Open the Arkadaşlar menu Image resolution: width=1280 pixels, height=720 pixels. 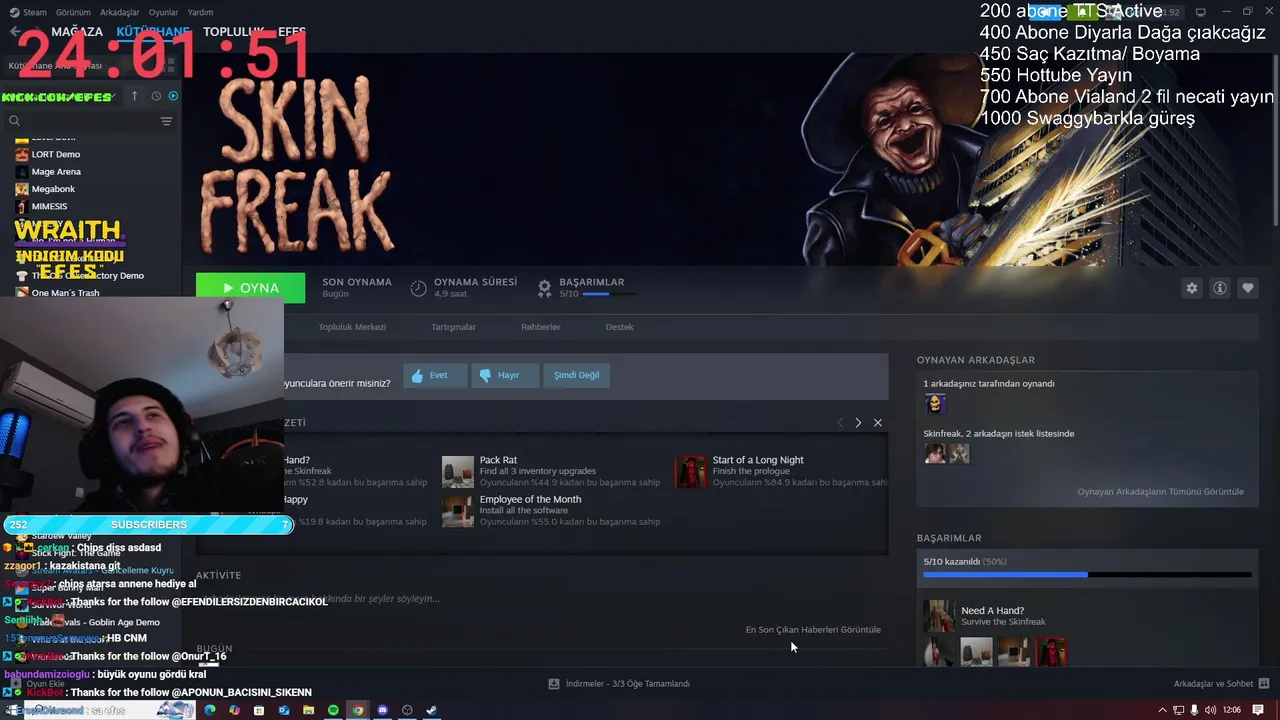[x=120, y=12]
